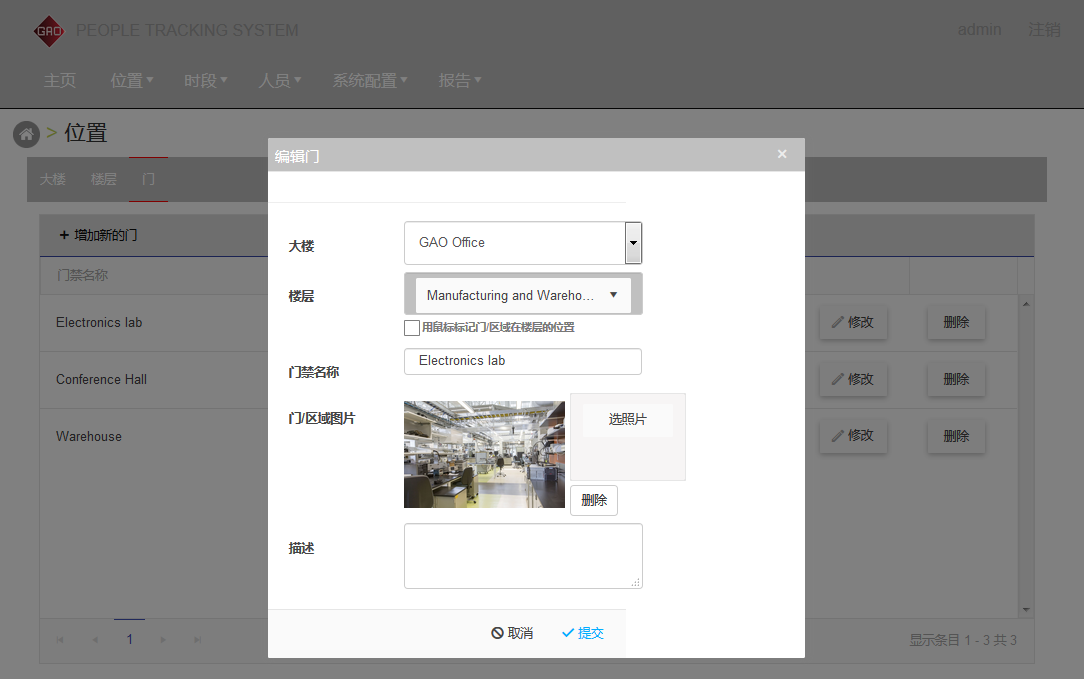Go to the last page of the pager
This screenshot has width=1084, height=679.
[x=198, y=640]
